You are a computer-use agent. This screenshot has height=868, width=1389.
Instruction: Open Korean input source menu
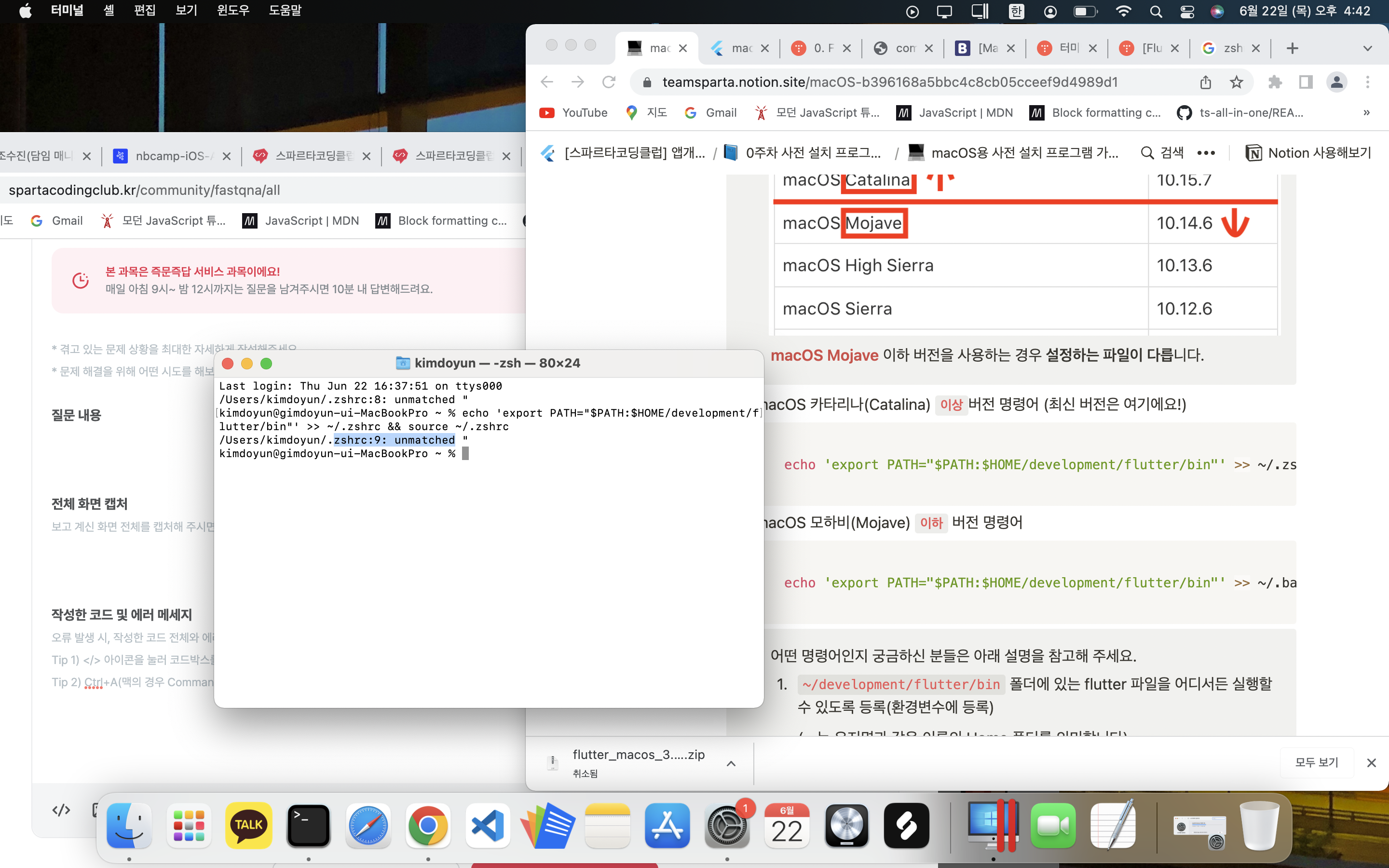(x=1017, y=12)
